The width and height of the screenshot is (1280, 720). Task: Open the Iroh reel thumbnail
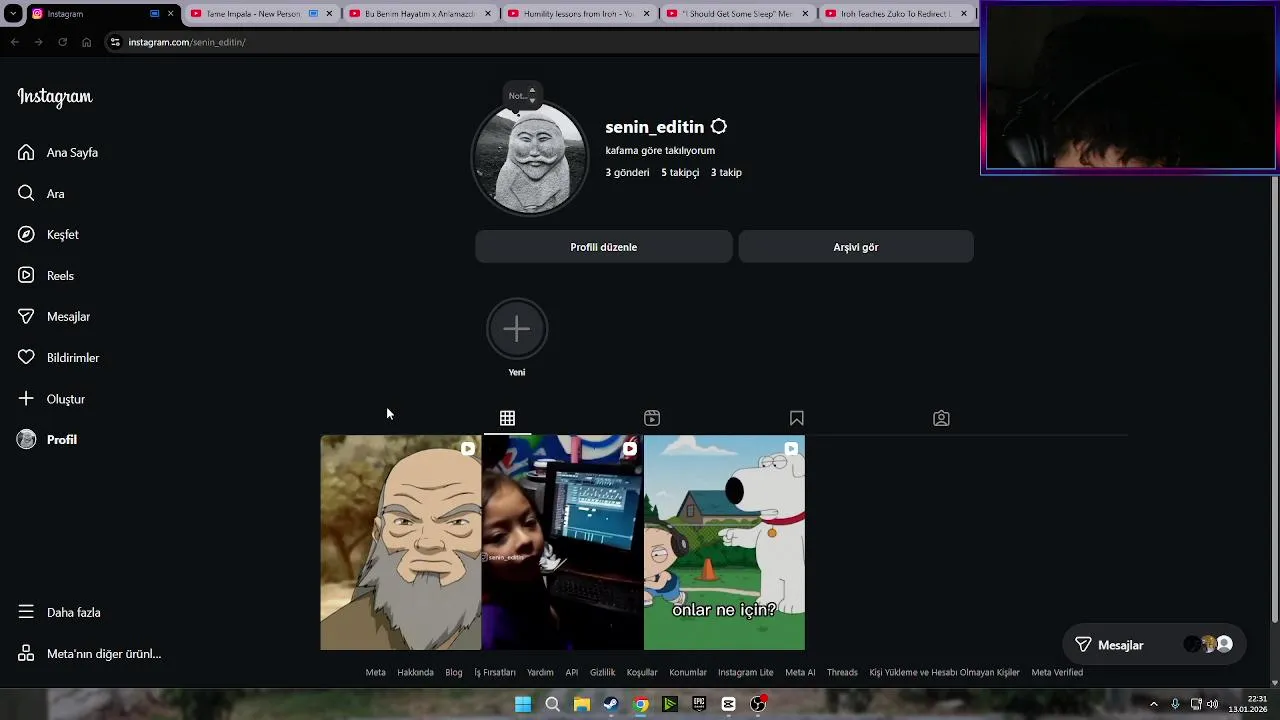pos(401,542)
